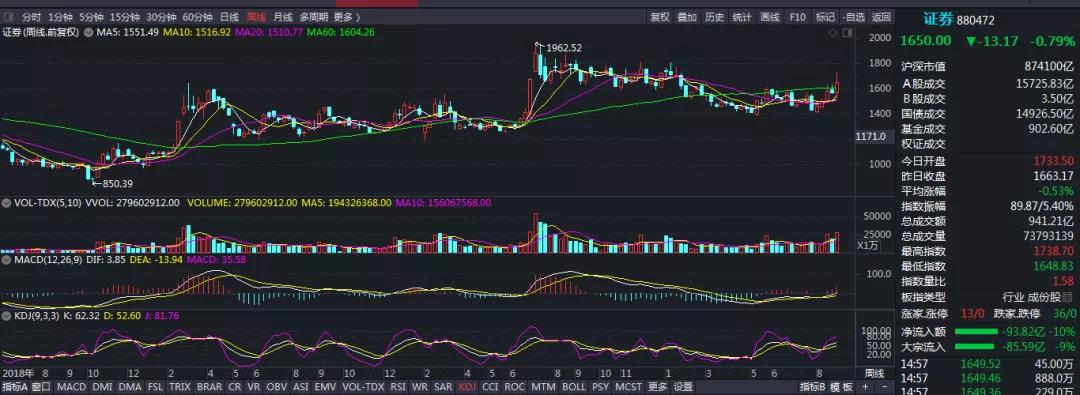The image size is (1080, 395).
Task: Click the F10 info button
Action: (798, 17)
